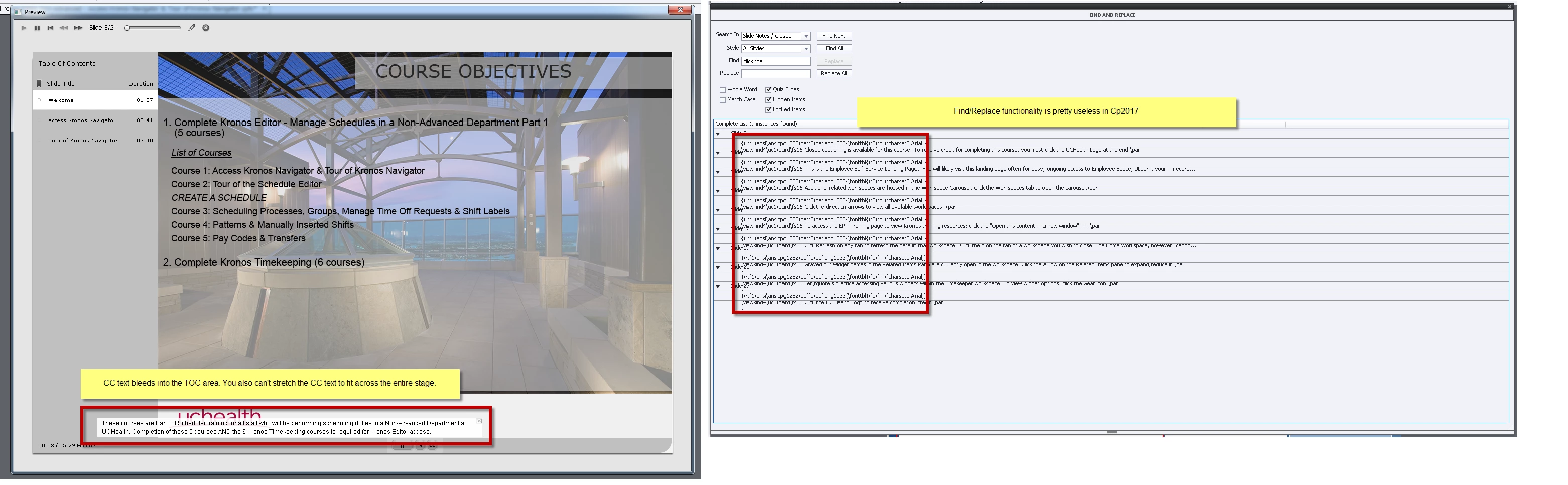Image resolution: width=1568 pixels, height=485 pixels.
Task: Click the Find All button
Action: click(x=834, y=49)
